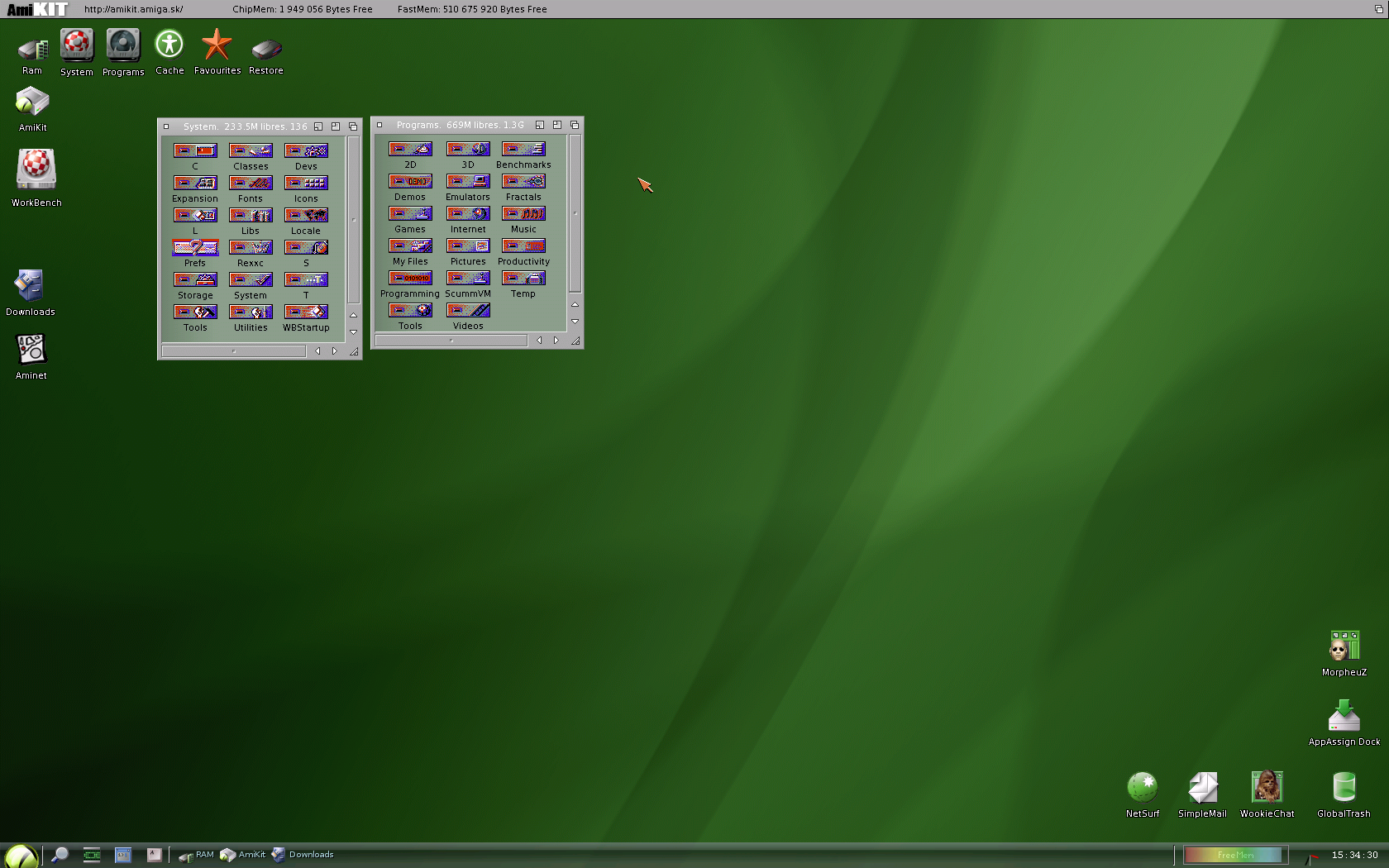Viewport: 1389px width, 868px height.
Task: Open the ScummVM drawer
Action: [x=468, y=279]
